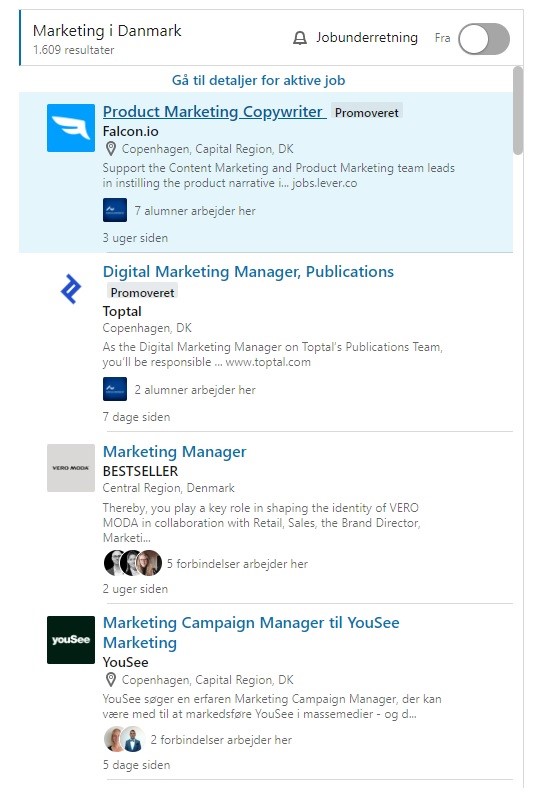Click '5 dage siden' timestamp
This screenshot has height=805, width=545.
click(137, 765)
